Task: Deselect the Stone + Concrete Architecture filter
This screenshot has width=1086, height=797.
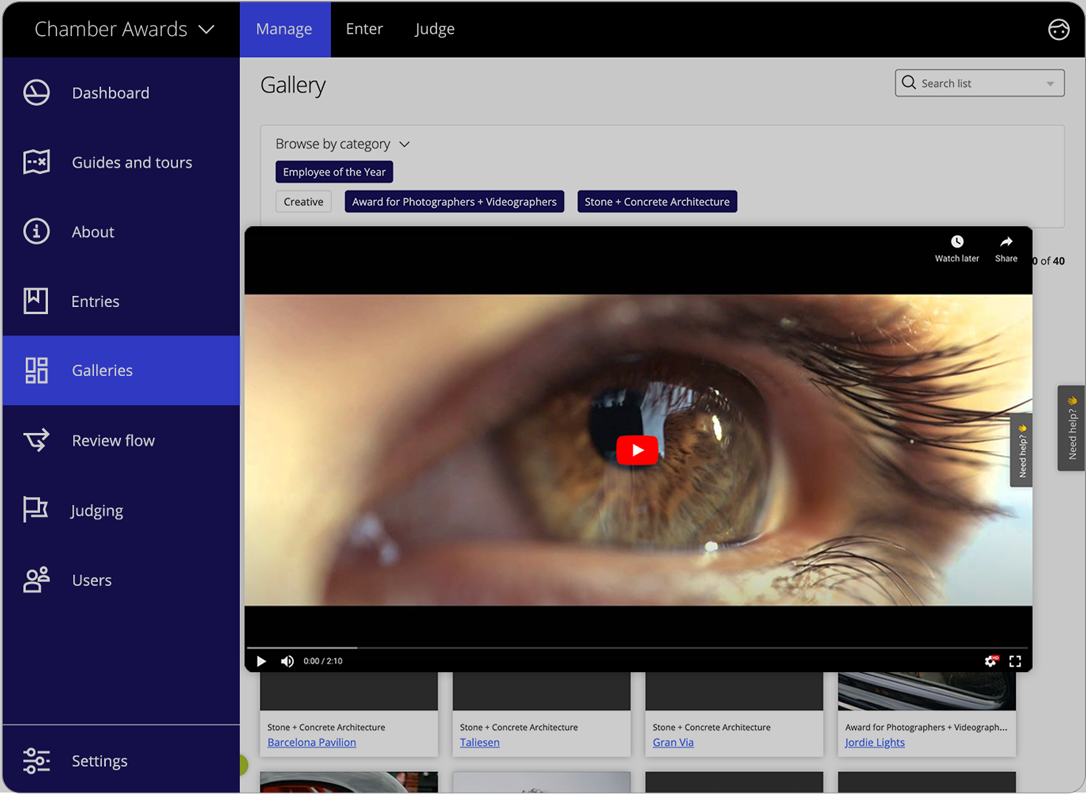Action: 657,201
